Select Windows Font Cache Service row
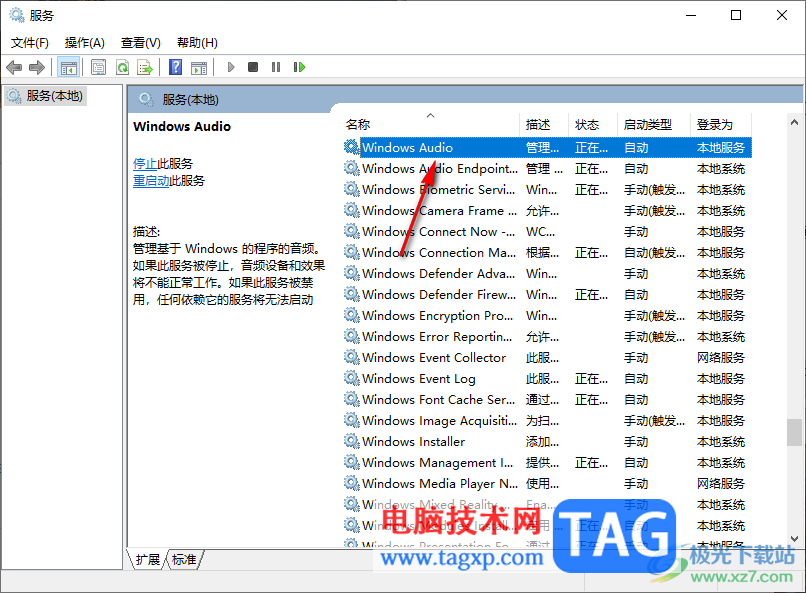806x593 pixels. pyautogui.click(x=547, y=400)
